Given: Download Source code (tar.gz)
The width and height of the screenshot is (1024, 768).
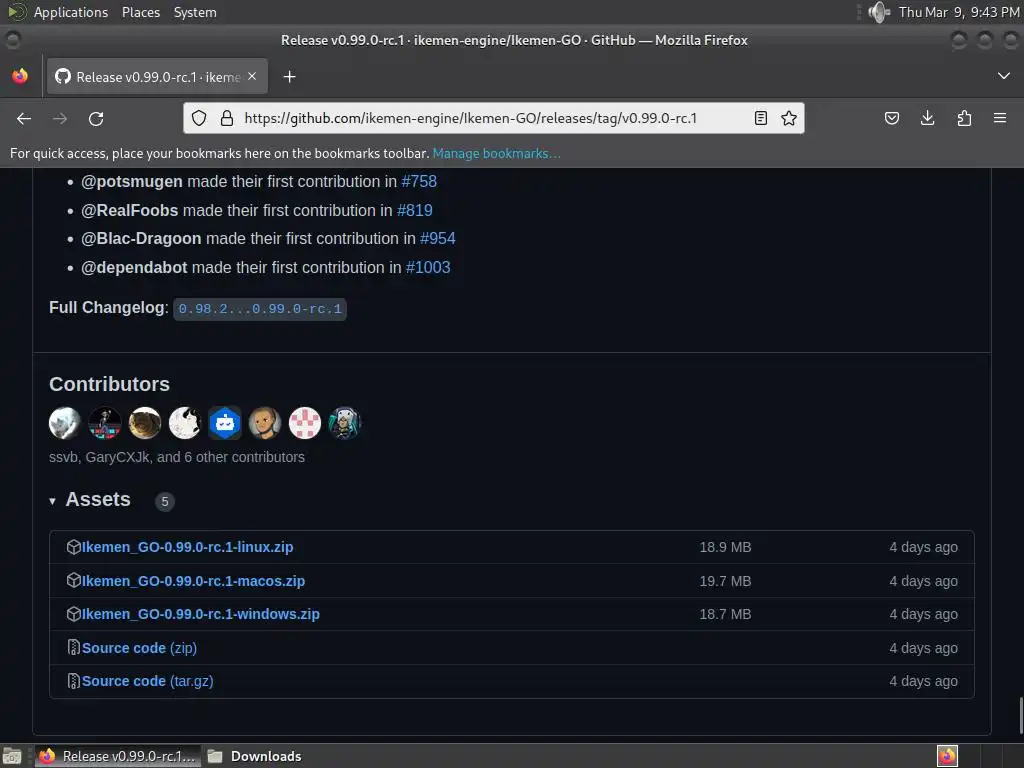Looking at the screenshot, I should point(148,680).
